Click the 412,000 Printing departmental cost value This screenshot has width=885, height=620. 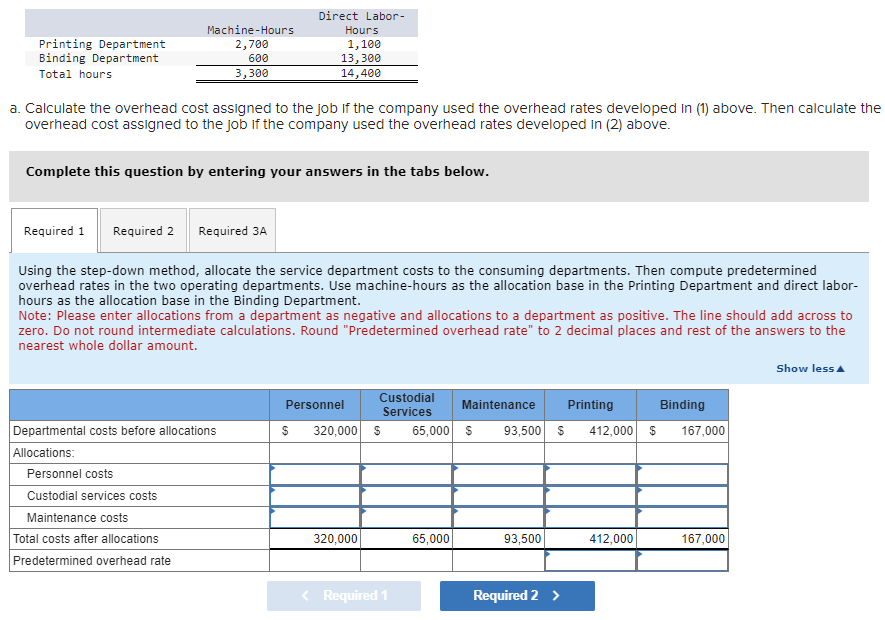click(611, 431)
